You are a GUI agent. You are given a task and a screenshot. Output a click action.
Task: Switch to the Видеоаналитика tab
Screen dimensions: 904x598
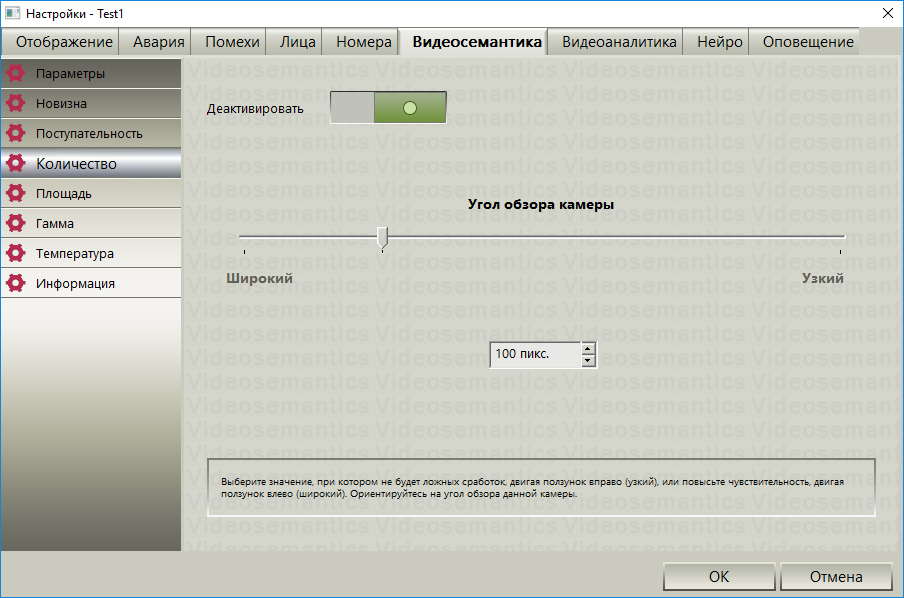coord(615,42)
